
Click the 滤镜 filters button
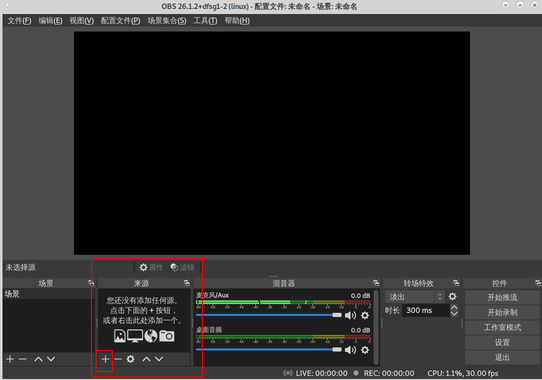point(183,267)
